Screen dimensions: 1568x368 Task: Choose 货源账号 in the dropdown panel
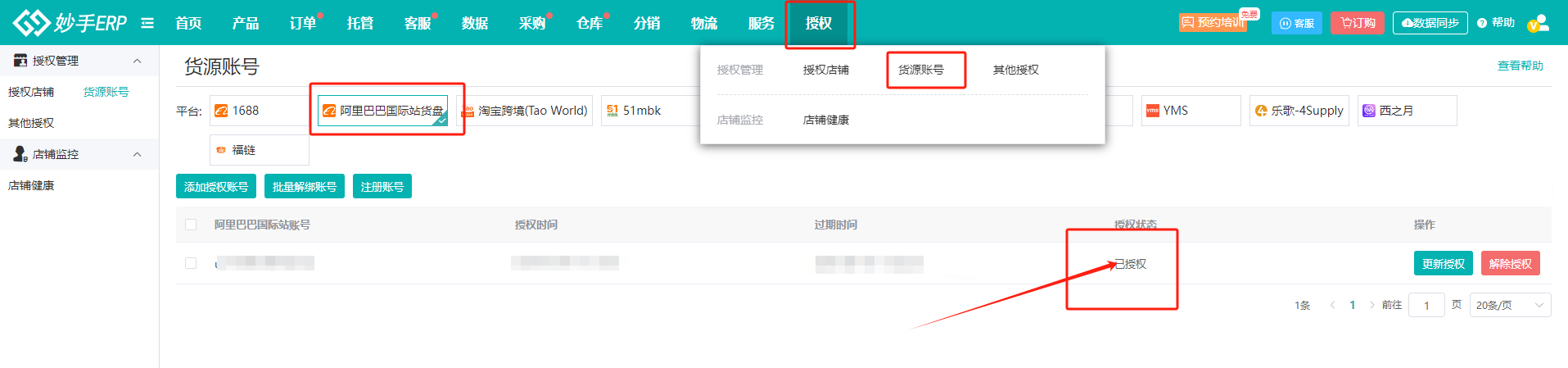coord(921,70)
